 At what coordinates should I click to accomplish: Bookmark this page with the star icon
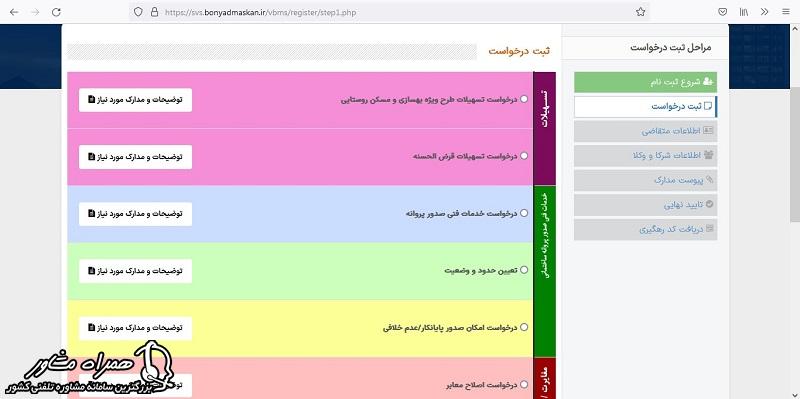point(641,12)
